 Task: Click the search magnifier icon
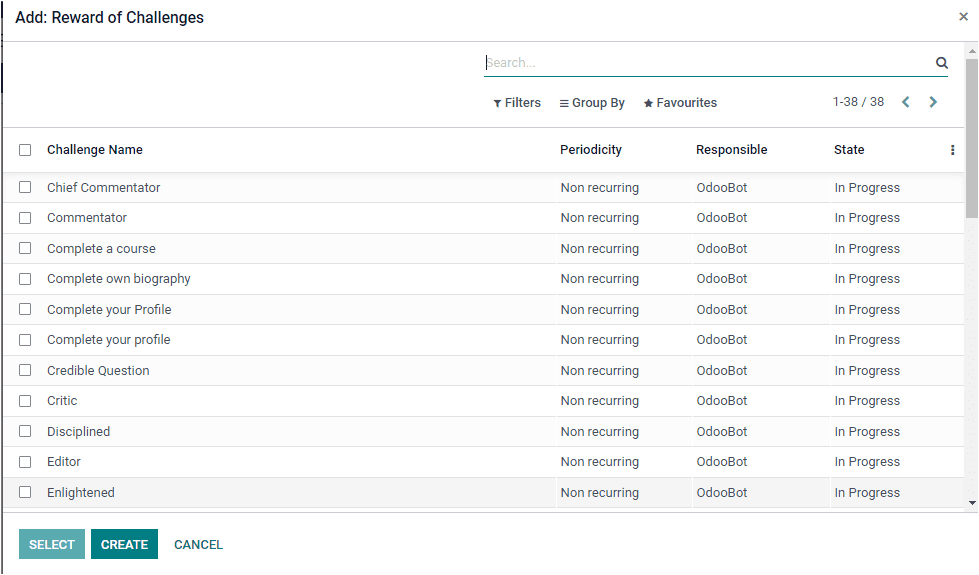[x=941, y=63]
